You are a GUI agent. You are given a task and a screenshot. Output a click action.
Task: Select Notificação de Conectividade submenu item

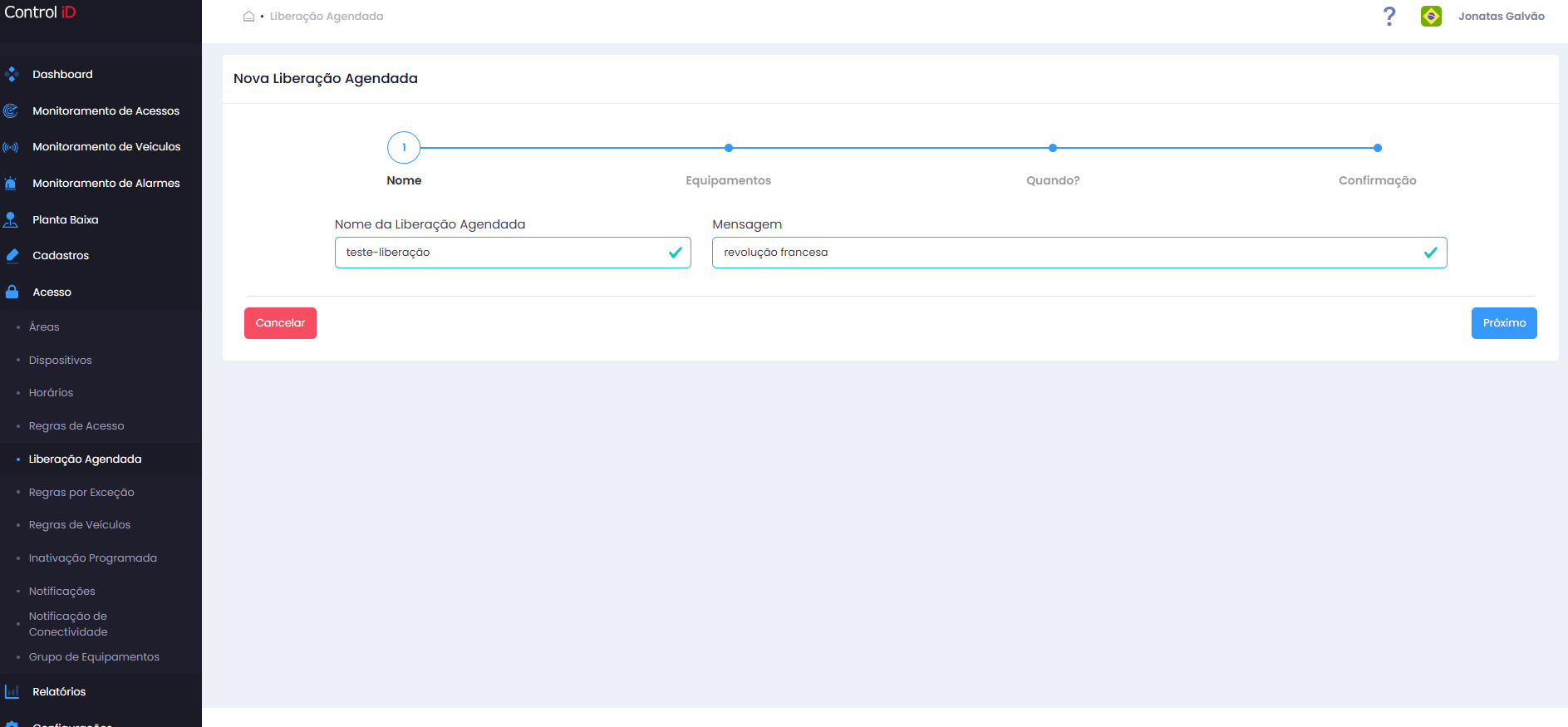pos(68,624)
